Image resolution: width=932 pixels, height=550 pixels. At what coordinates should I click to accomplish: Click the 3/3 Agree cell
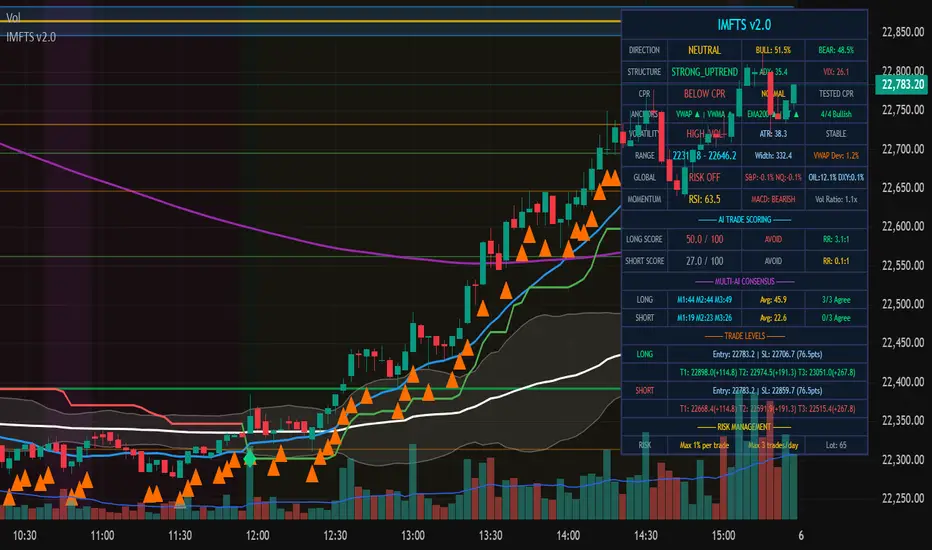[836, 300]
